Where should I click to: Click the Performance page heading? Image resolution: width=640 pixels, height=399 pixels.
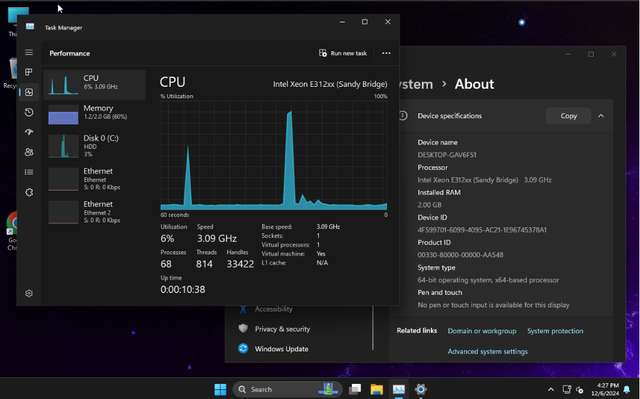pos(70,53)
